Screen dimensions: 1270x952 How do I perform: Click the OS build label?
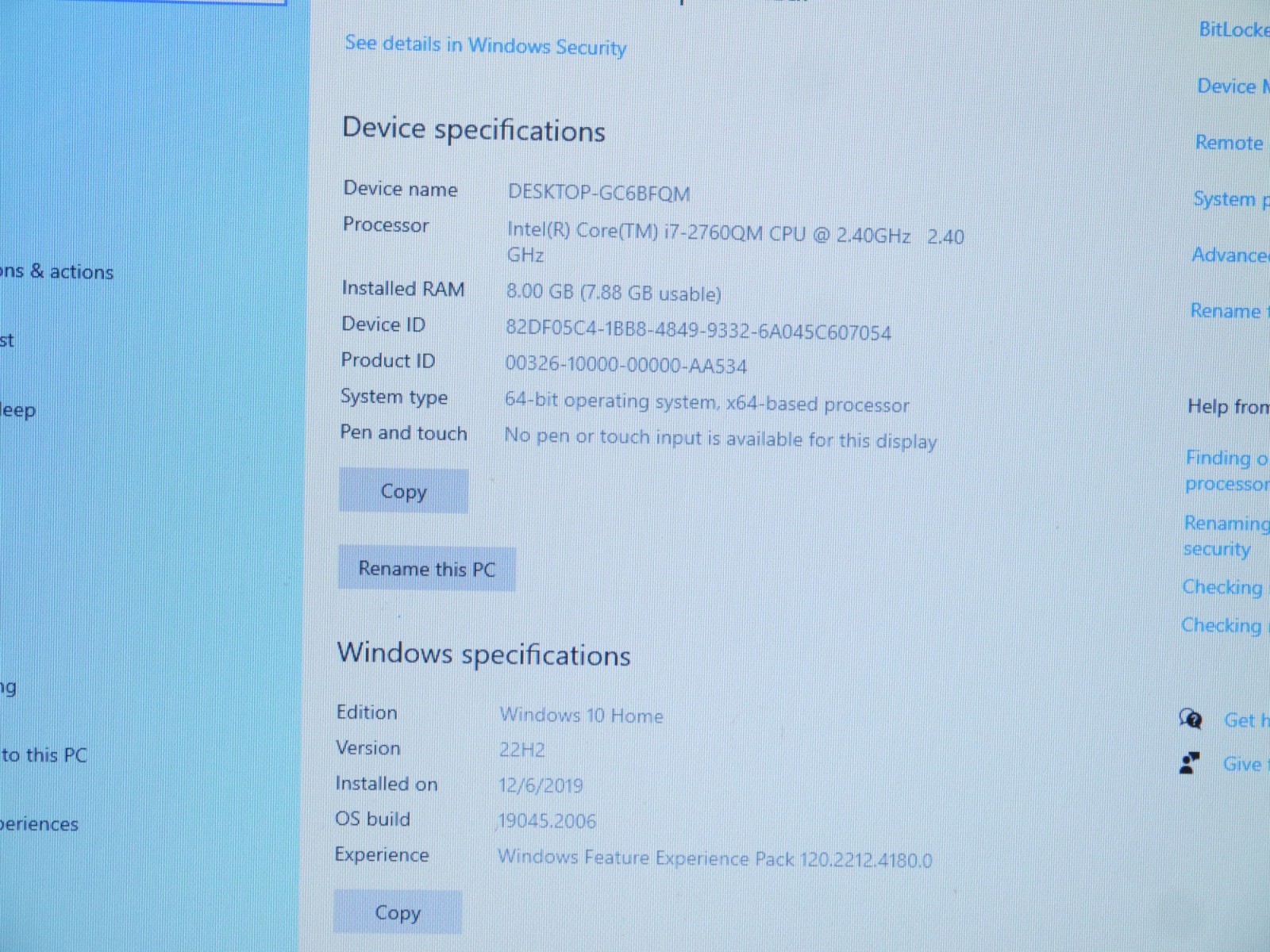point(372,819)
